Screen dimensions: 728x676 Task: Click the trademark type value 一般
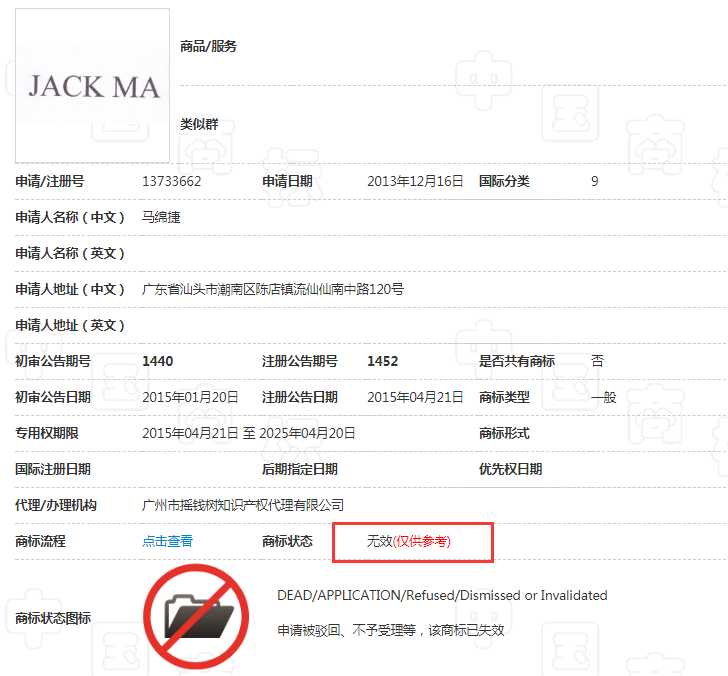603,397
